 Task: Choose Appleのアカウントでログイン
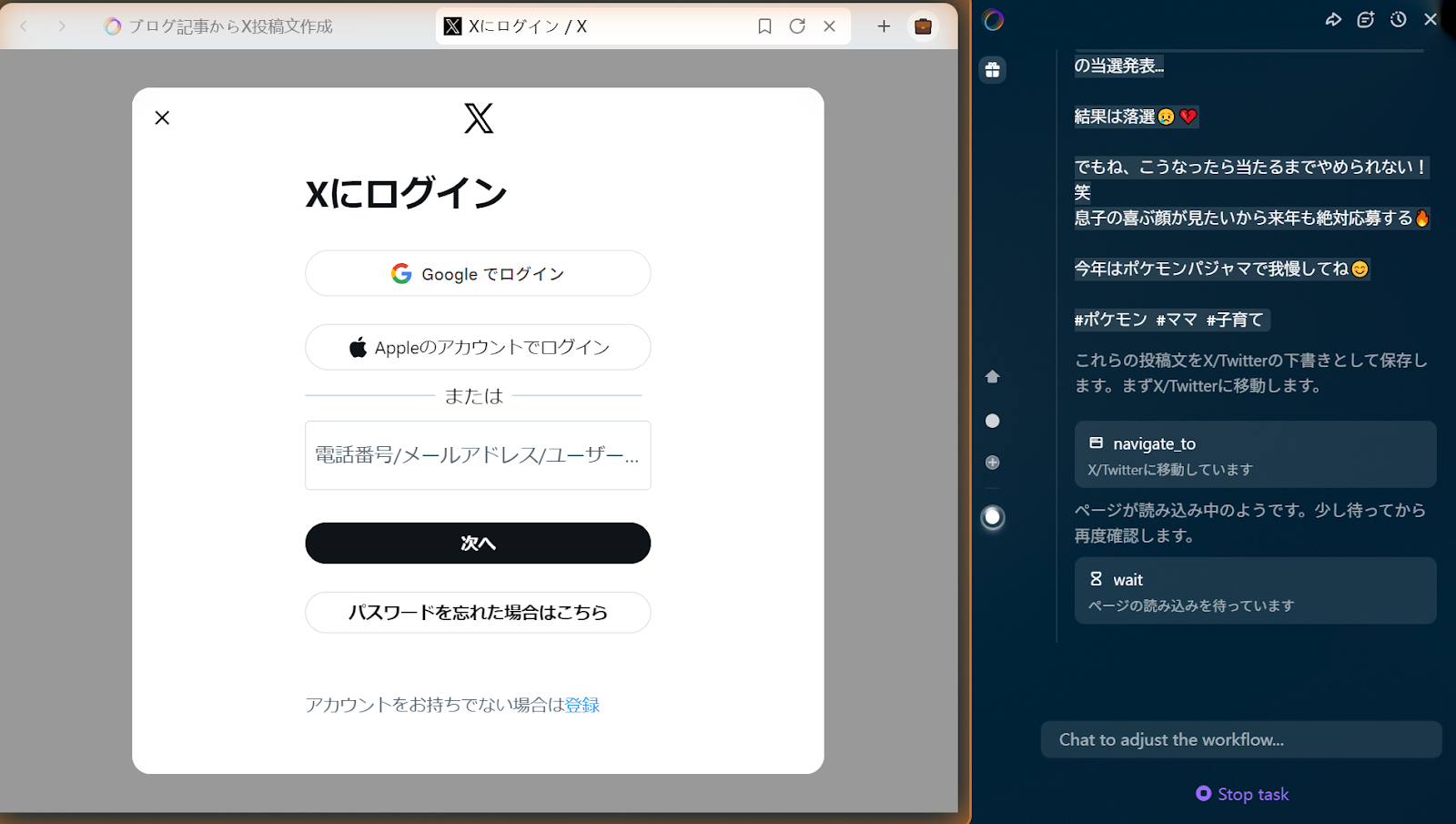pyautogui.click(x=478, y=347)
